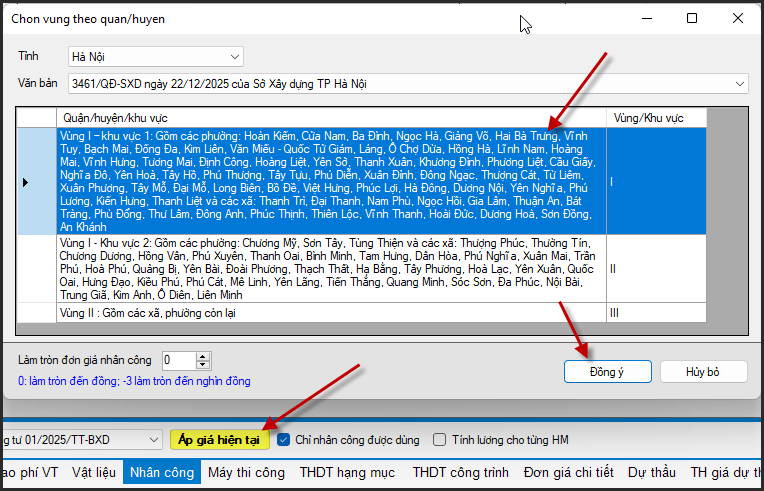Switch to the Vật liệu tab
764x491 pixels.
pyautogui.click(x=94, y=472)
